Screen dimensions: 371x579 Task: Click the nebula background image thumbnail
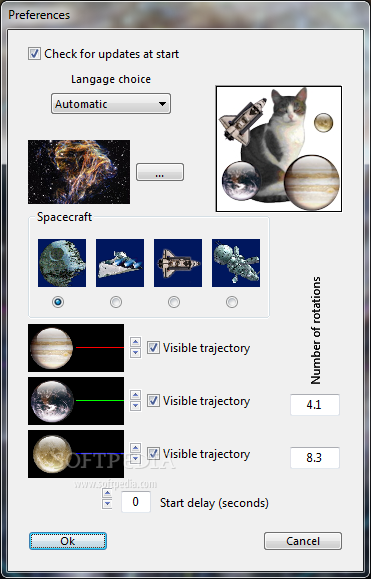pos(79,172)
